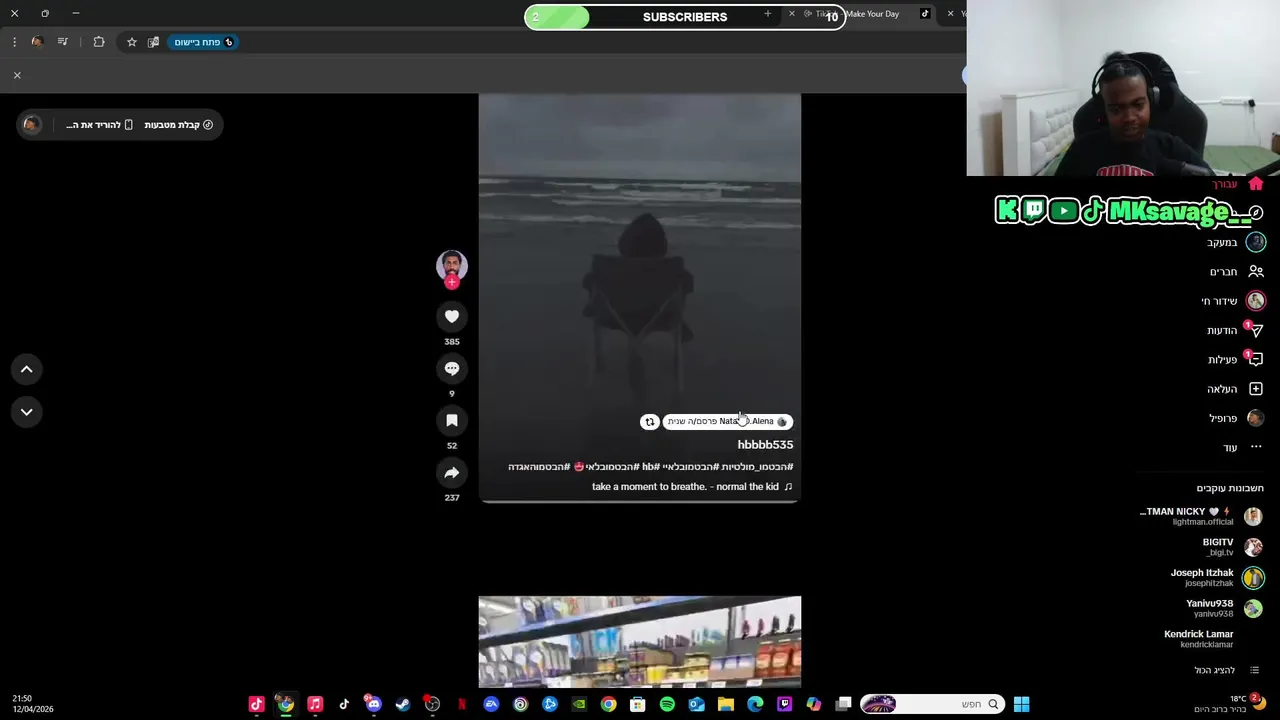Viewport: 1280px width, 720px height.
Task: Share the video with the arrow icon
Action: 452,473
